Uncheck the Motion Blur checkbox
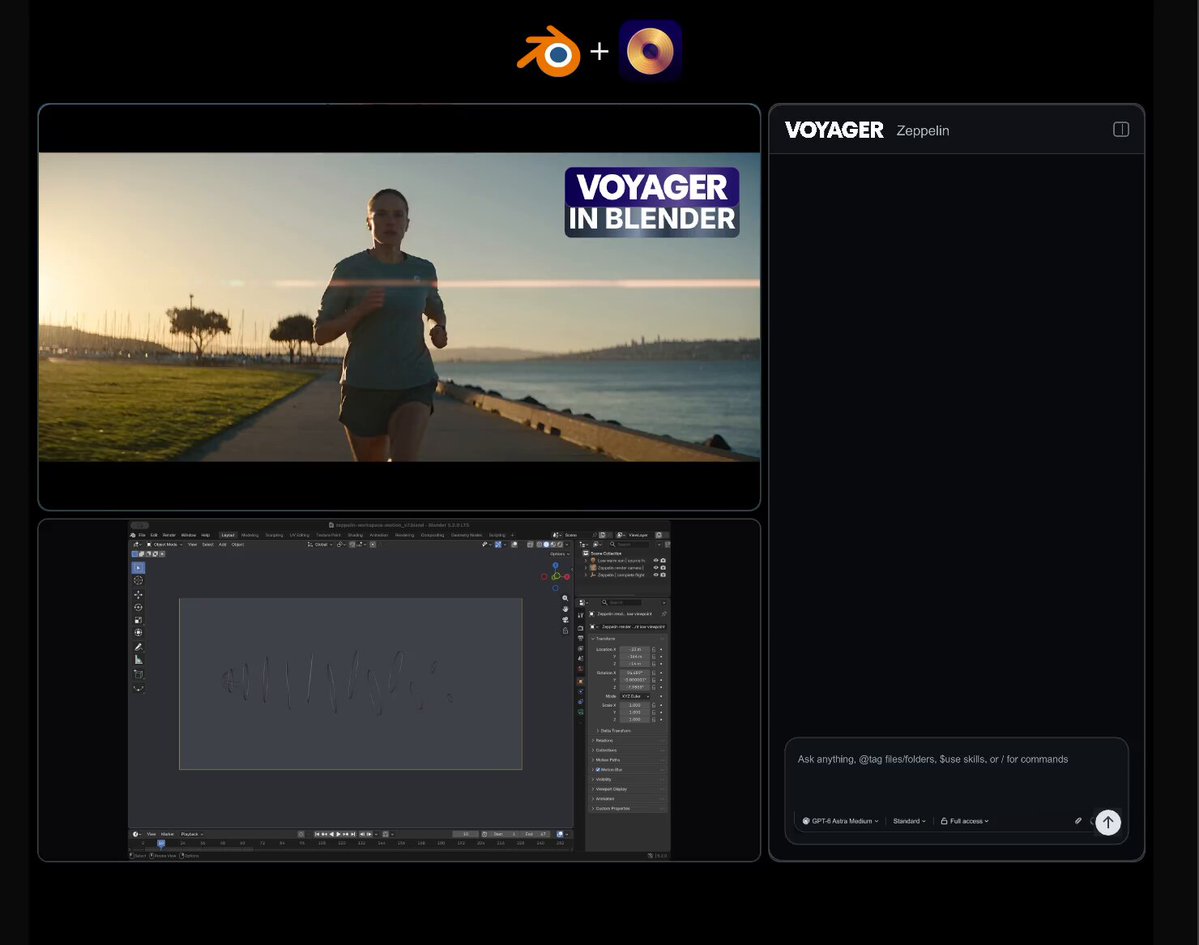This screenshot has height=945, width=1199. [x=598, y=770]
